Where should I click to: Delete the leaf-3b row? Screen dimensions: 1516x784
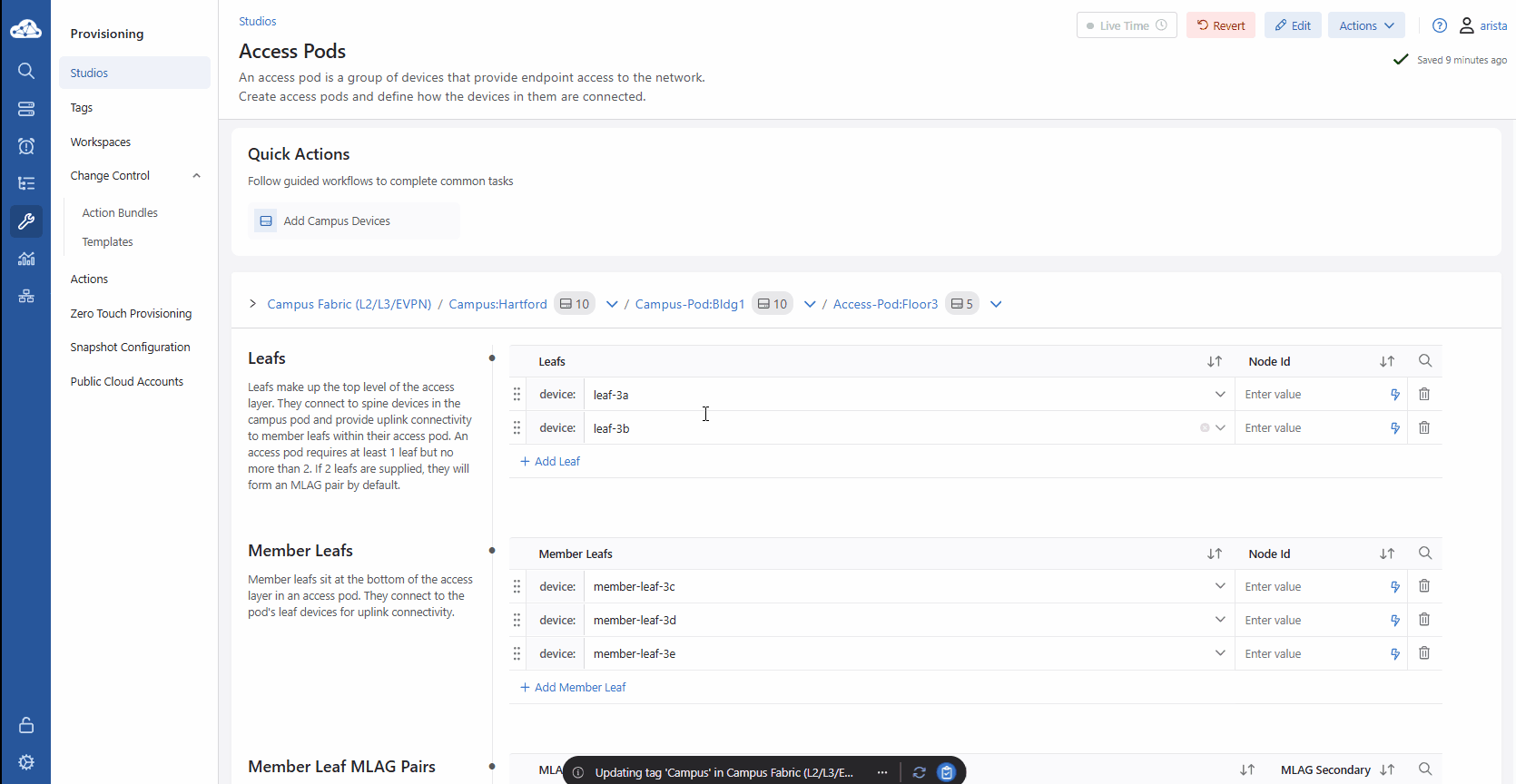tap(1424, 427)
